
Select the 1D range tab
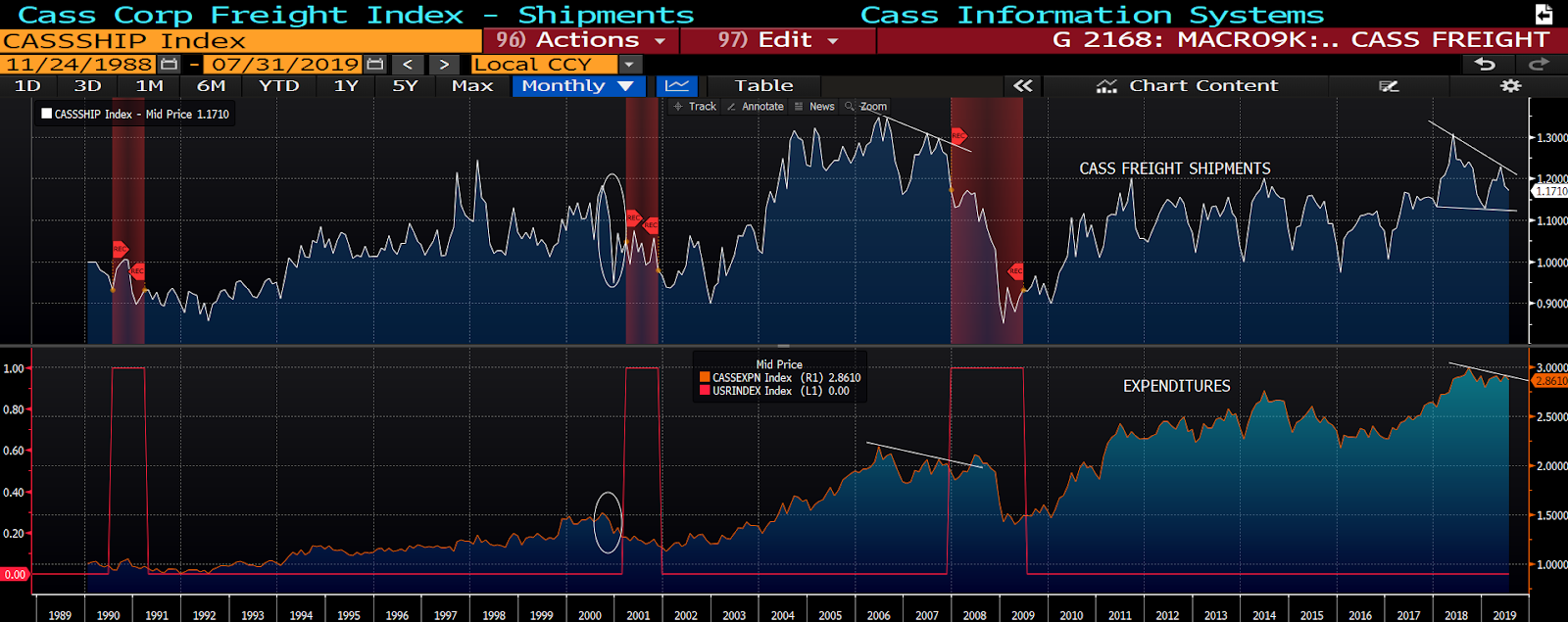tap(27, 86)
